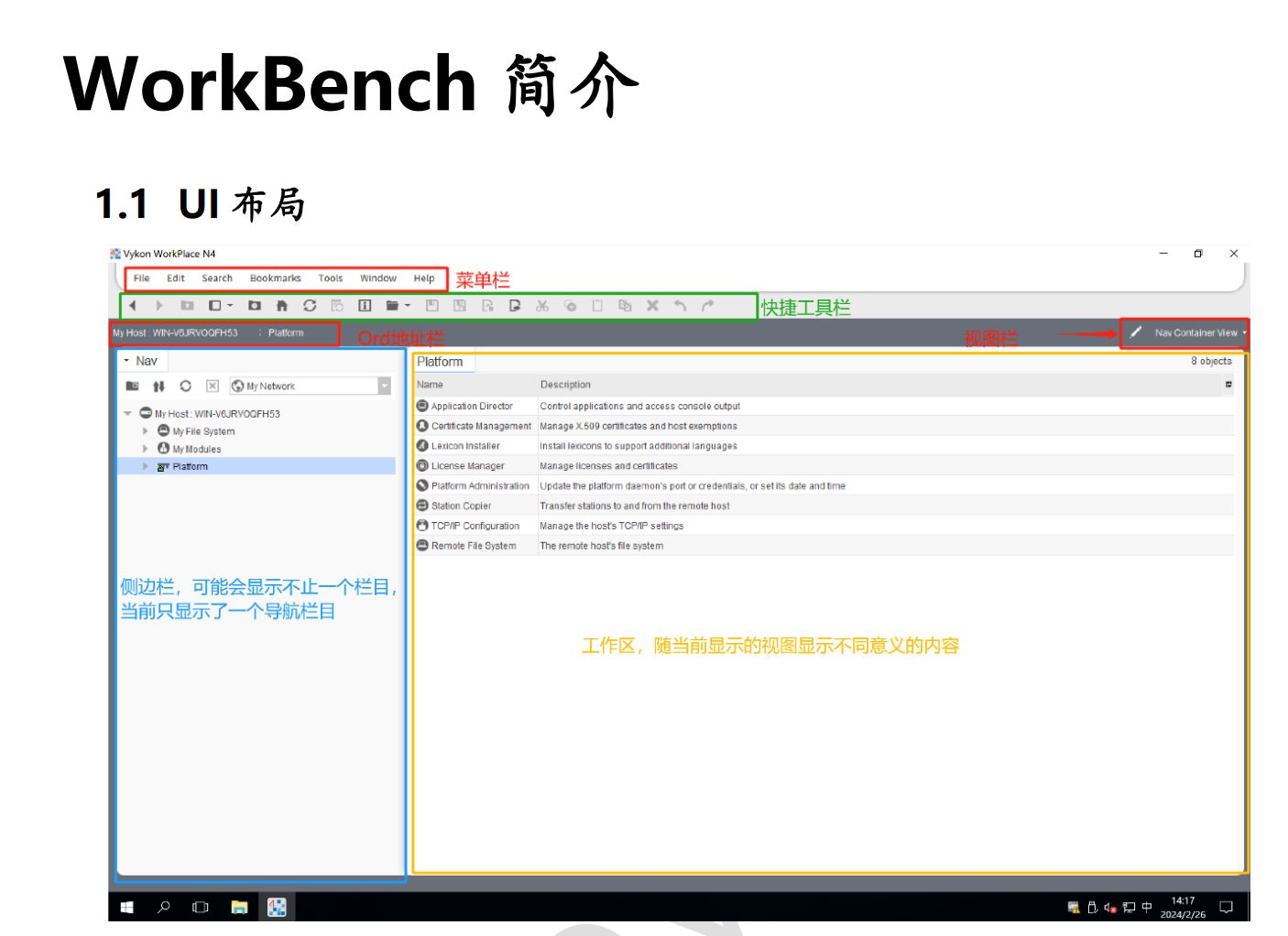Click the Up Level folder toolbar icon
The image size is (1288, 936).
(187, 306)
